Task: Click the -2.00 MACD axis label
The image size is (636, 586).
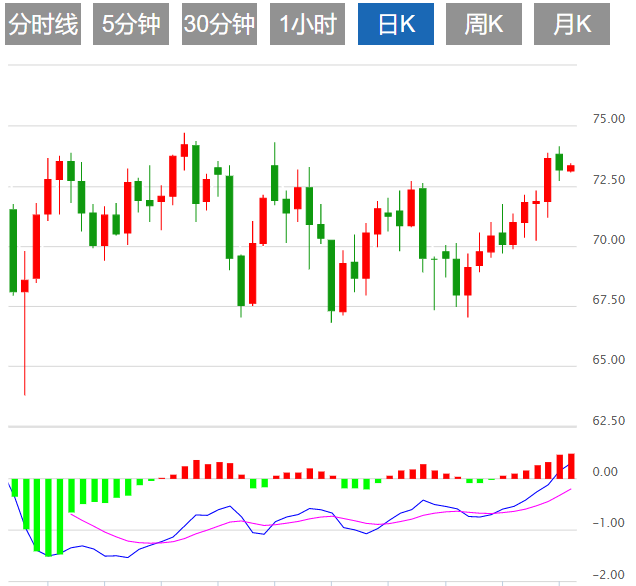Action: 609,575
